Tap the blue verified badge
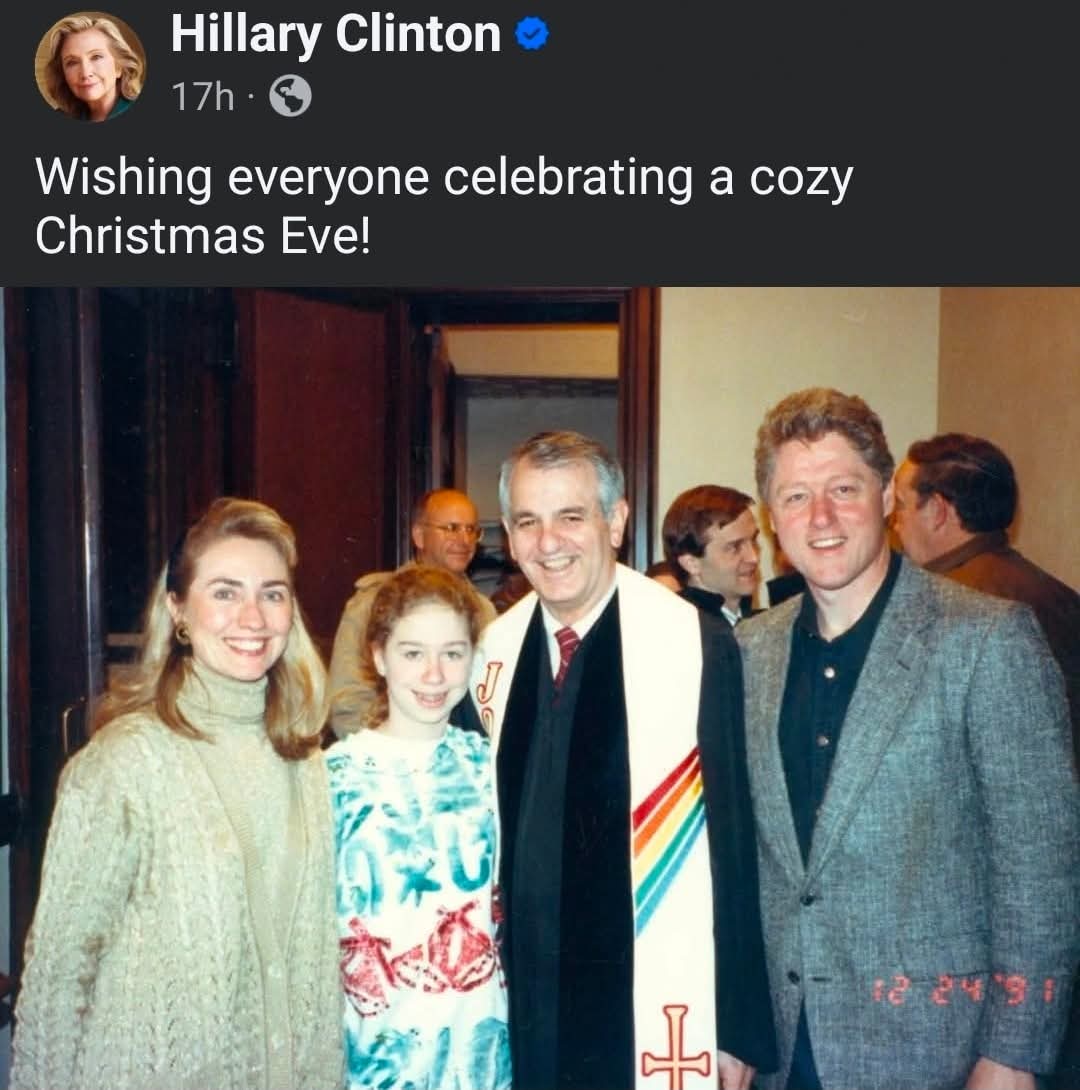Viewport: 1080px width, 1090px height. point(532,35)
